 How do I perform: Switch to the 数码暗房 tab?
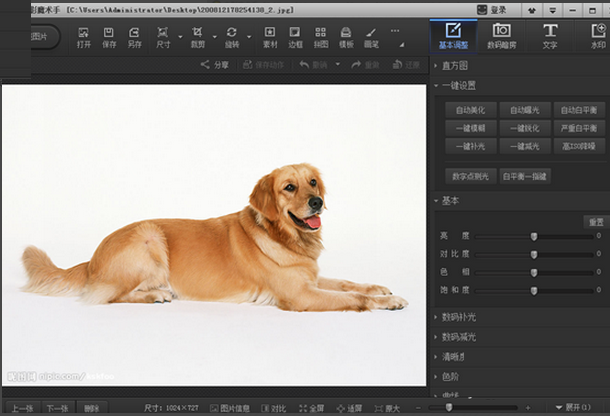(x=501, y=36)
